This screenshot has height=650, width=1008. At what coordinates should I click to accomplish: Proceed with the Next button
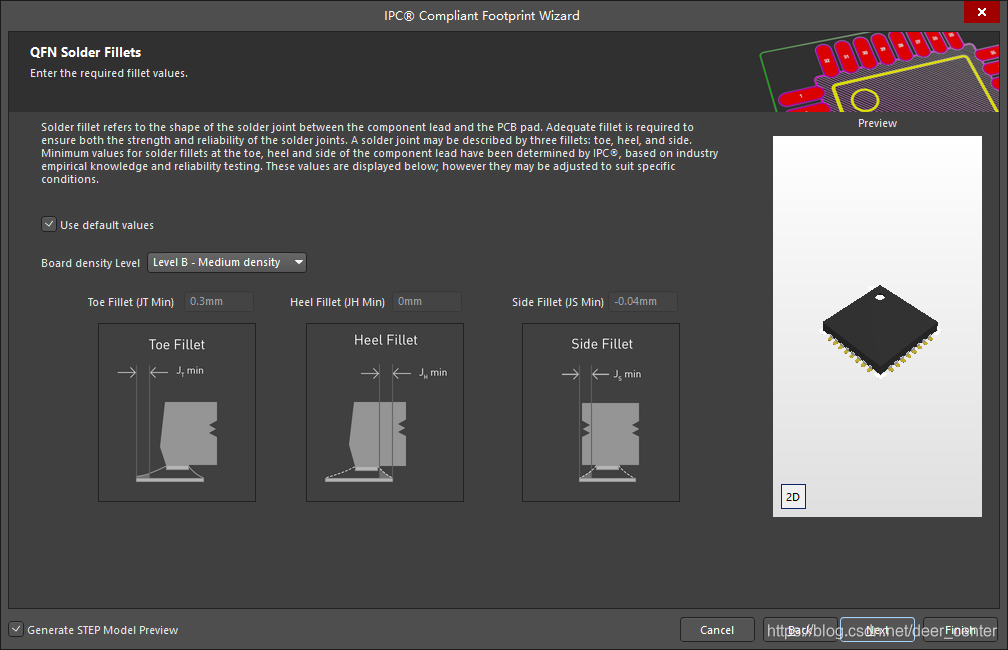point(877,630)
